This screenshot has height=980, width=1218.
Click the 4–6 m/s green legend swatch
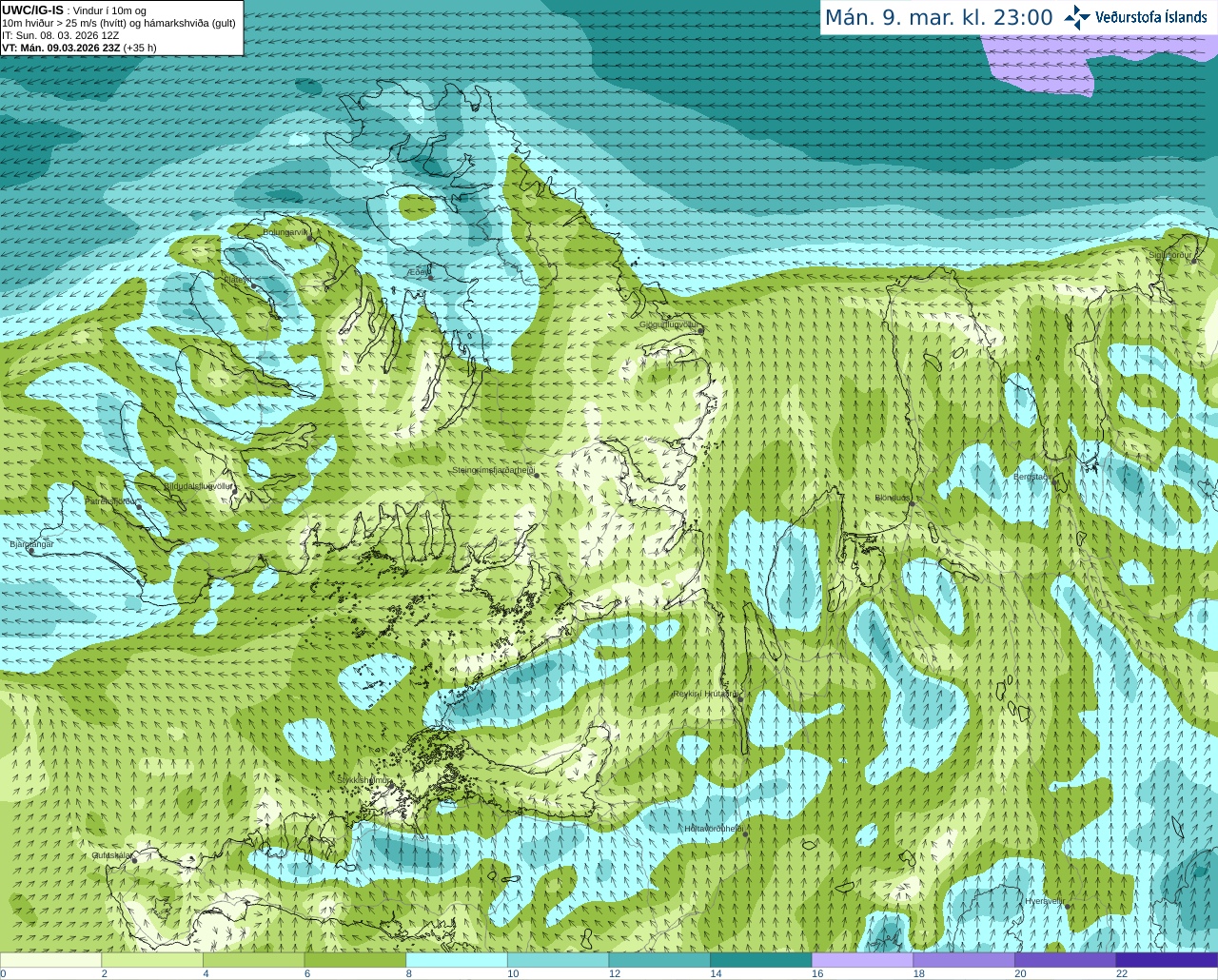coord(254,960)
